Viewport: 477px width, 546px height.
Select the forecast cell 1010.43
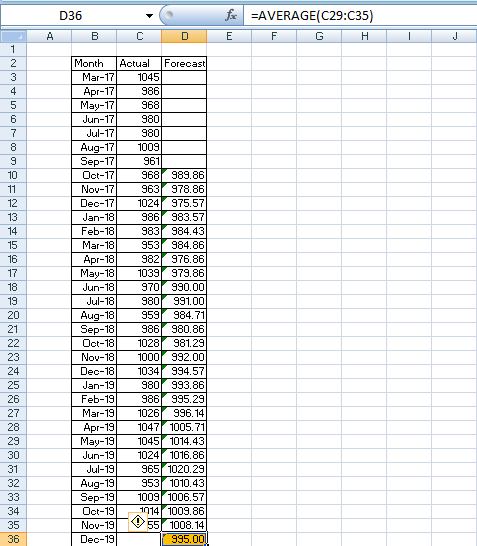tap(184, 483)
